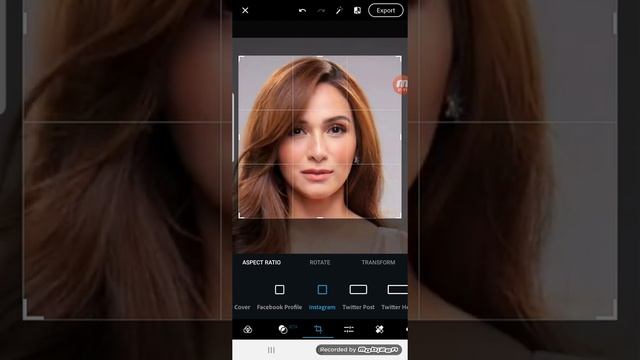Open the Rotate tab
This screenshot has height=360, width=640.
tap(320, 262)
